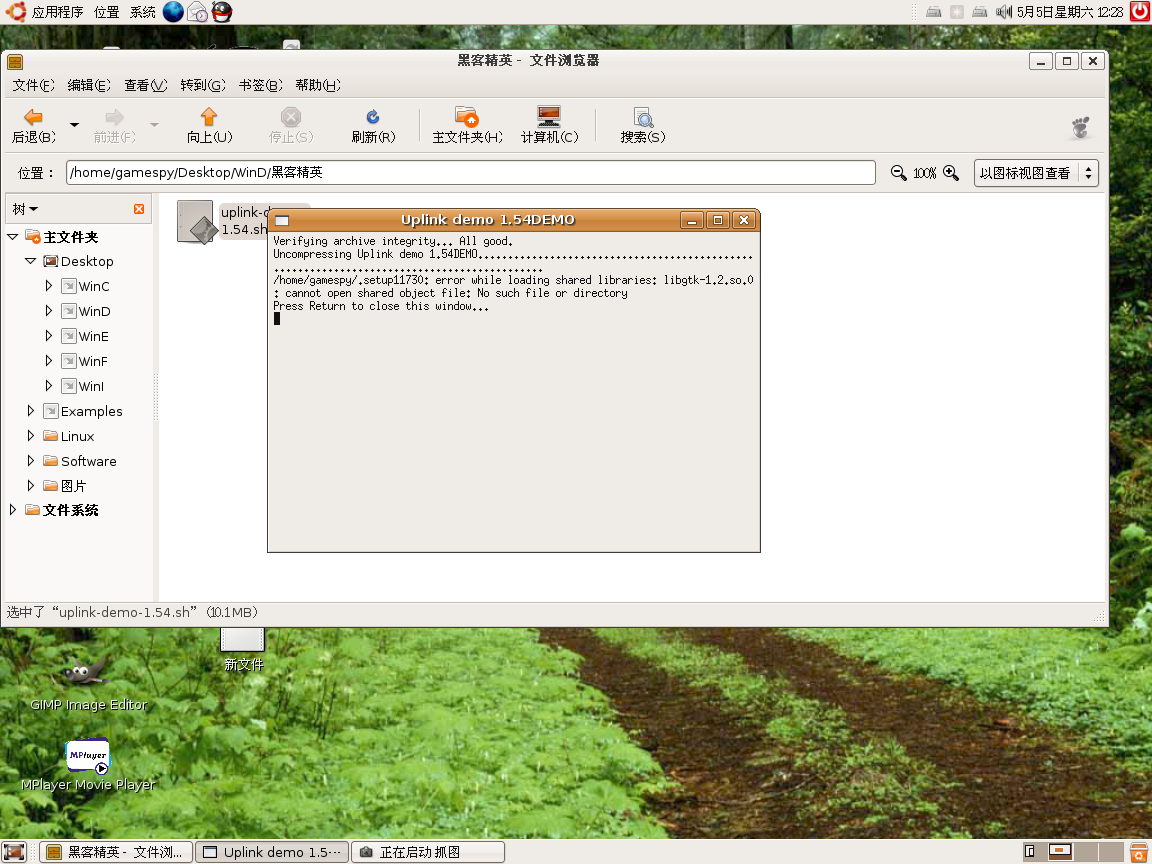Click the Up (向上) arrow icon
The height and width of the screenshot is (864, 1152).
pyautogui.click(x=209, y=117)
